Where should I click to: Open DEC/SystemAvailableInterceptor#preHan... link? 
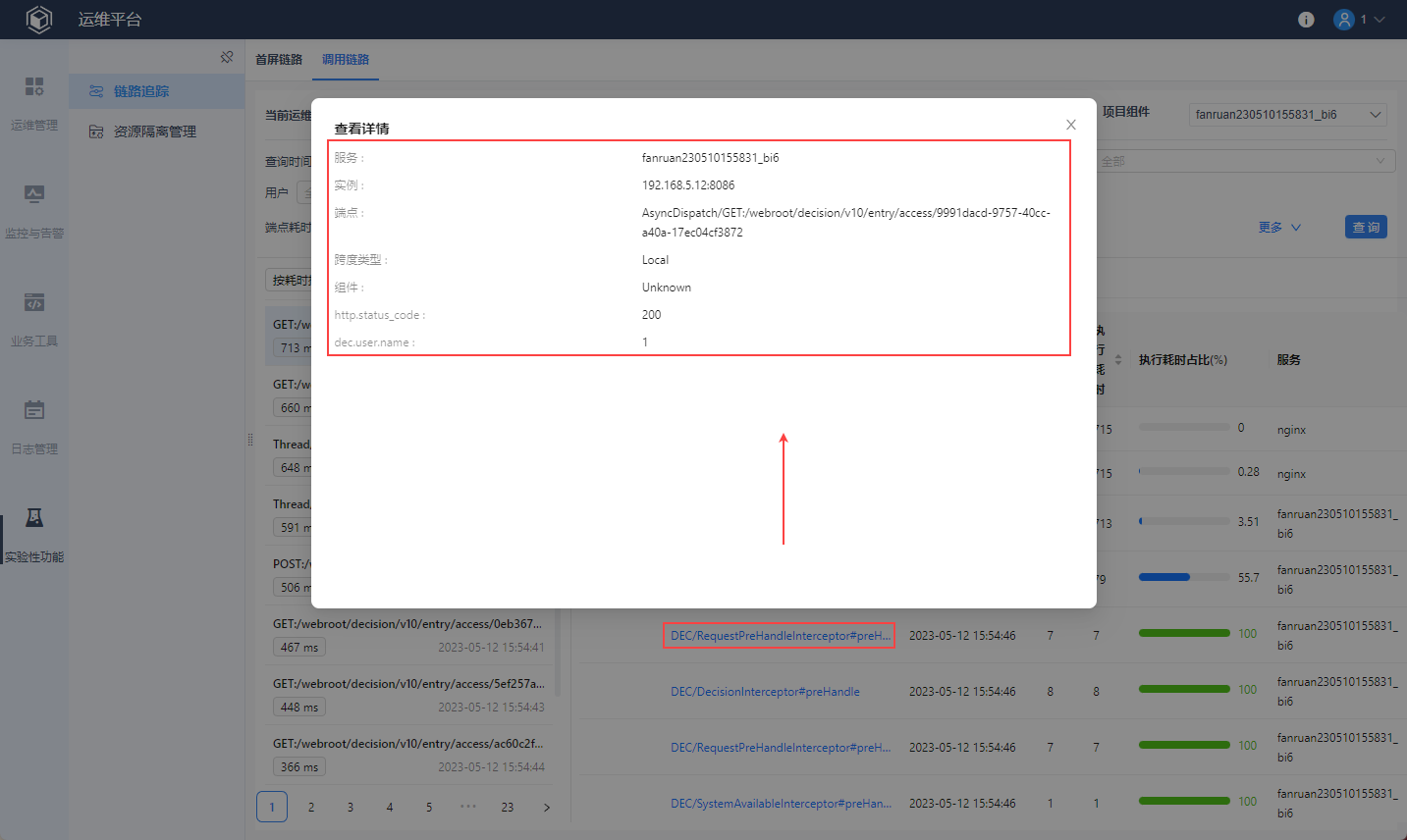781,804
